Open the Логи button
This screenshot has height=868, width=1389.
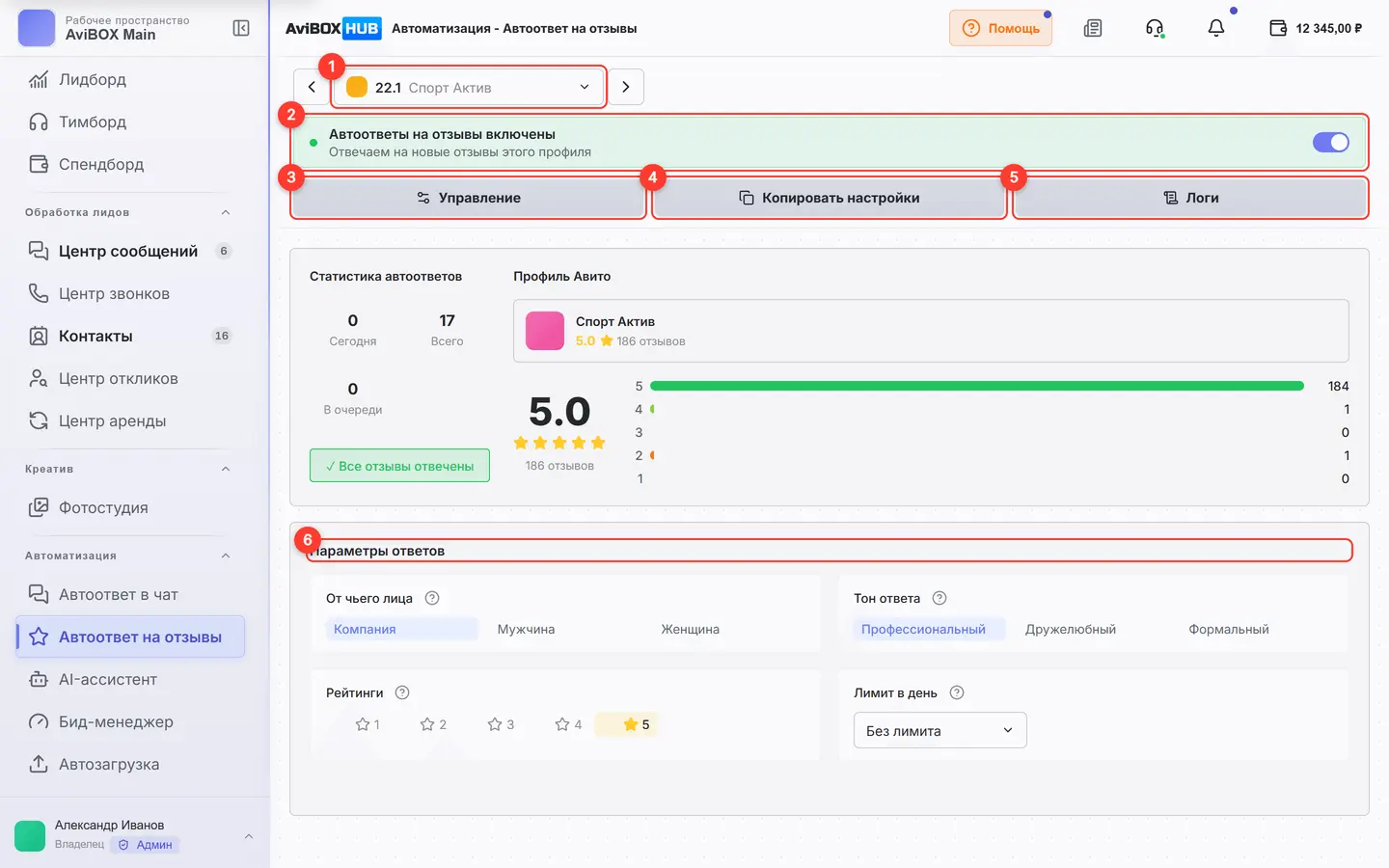coord(1191,198)
